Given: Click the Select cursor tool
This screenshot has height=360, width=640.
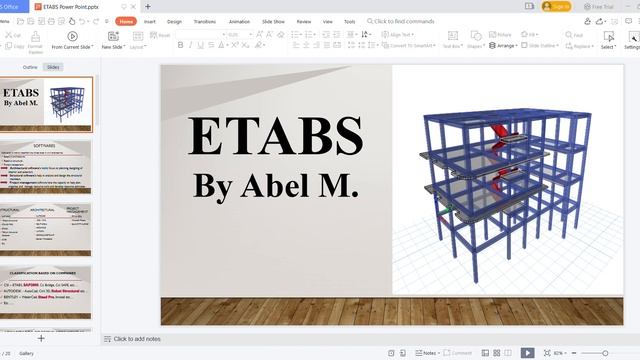Looking at the screenshot, I should 608,40.
